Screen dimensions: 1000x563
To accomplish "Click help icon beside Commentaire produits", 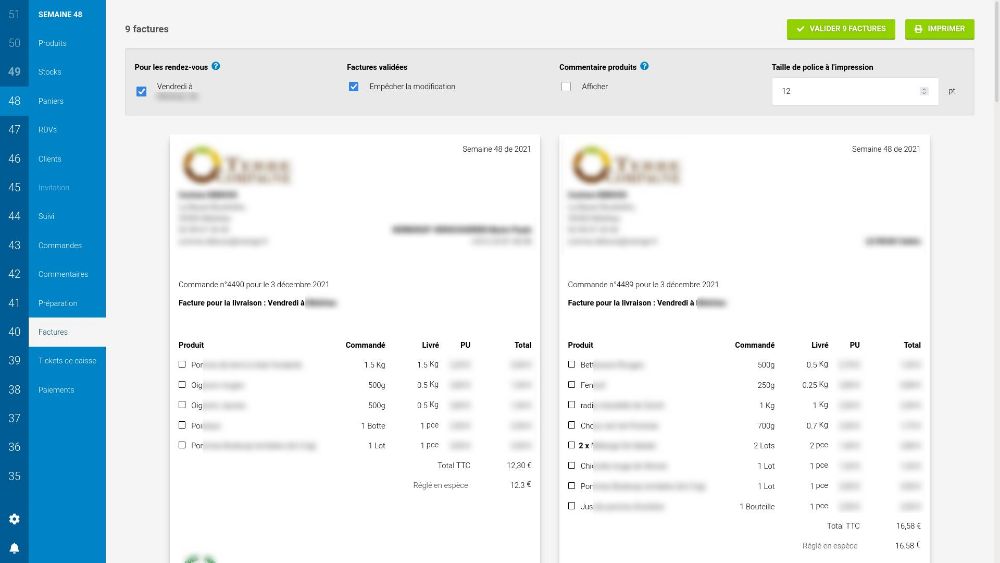I will point(644,66).
